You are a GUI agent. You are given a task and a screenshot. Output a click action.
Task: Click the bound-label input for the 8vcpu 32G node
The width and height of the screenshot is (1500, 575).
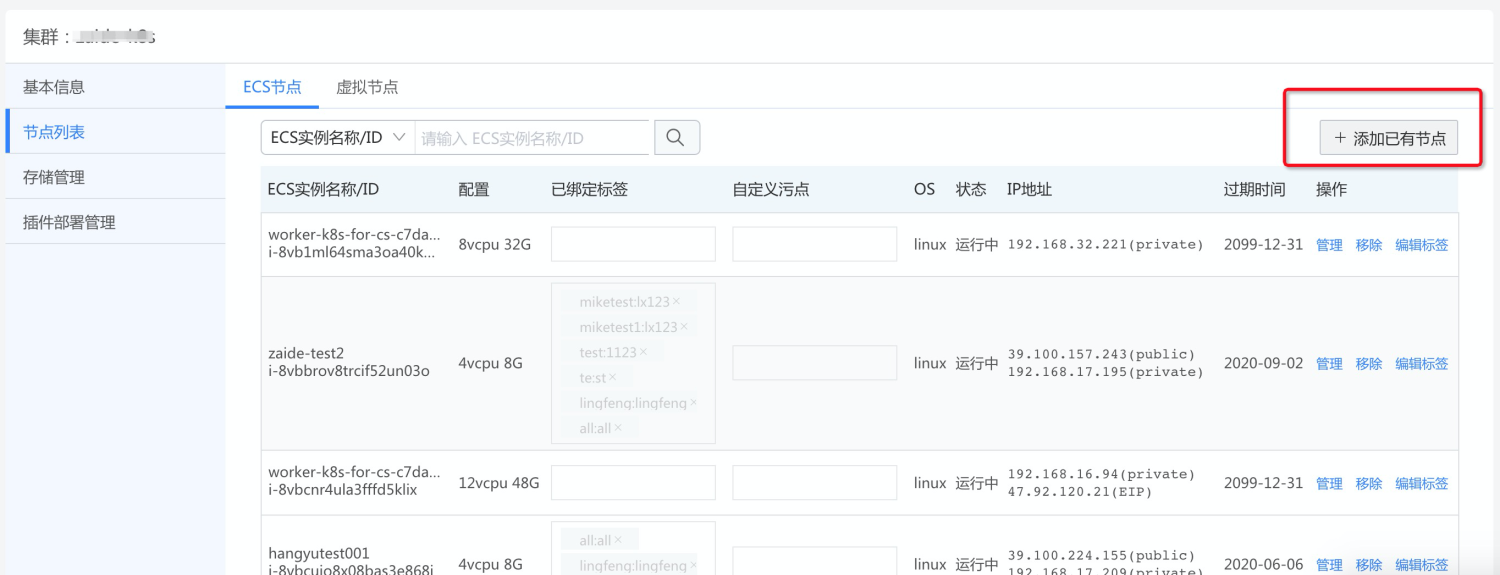coord(633,244)
